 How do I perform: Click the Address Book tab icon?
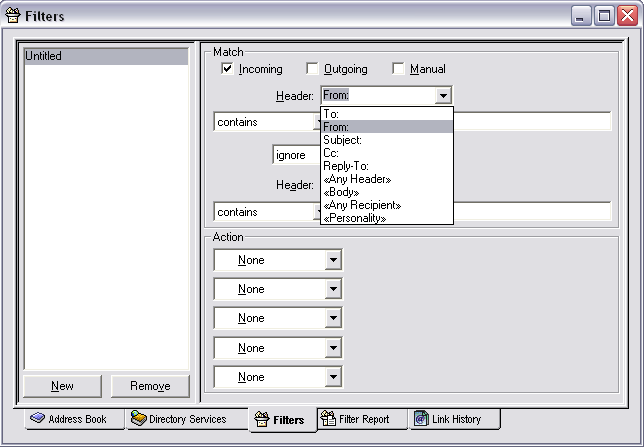(x=37, y=419)
